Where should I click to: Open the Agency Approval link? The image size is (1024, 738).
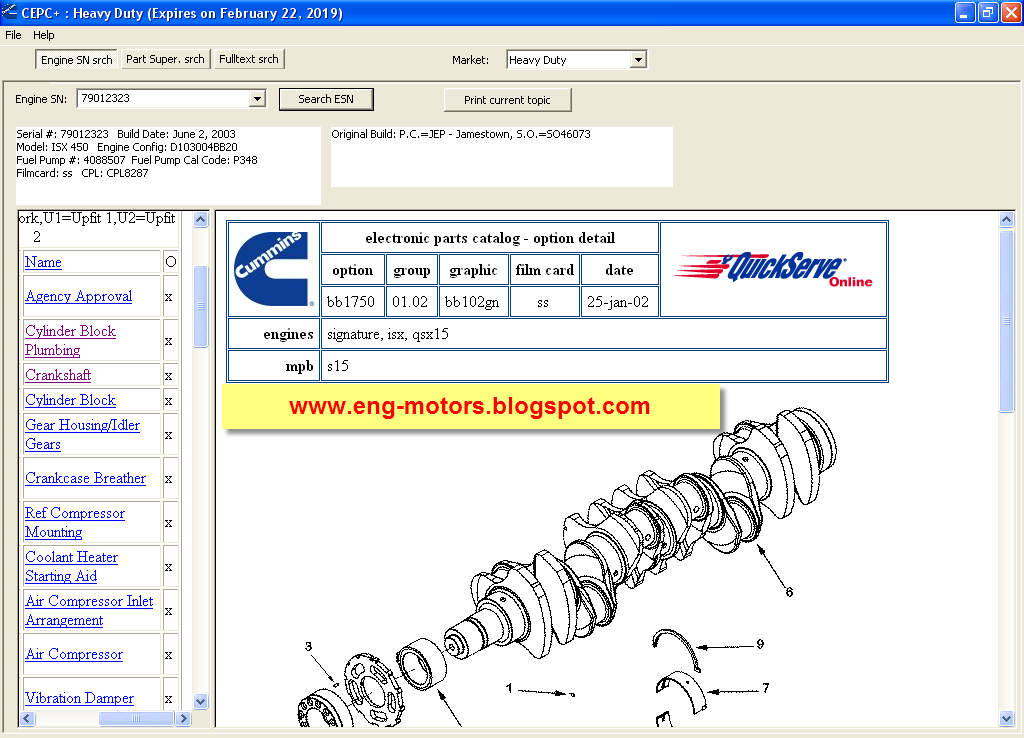[78, 297]
